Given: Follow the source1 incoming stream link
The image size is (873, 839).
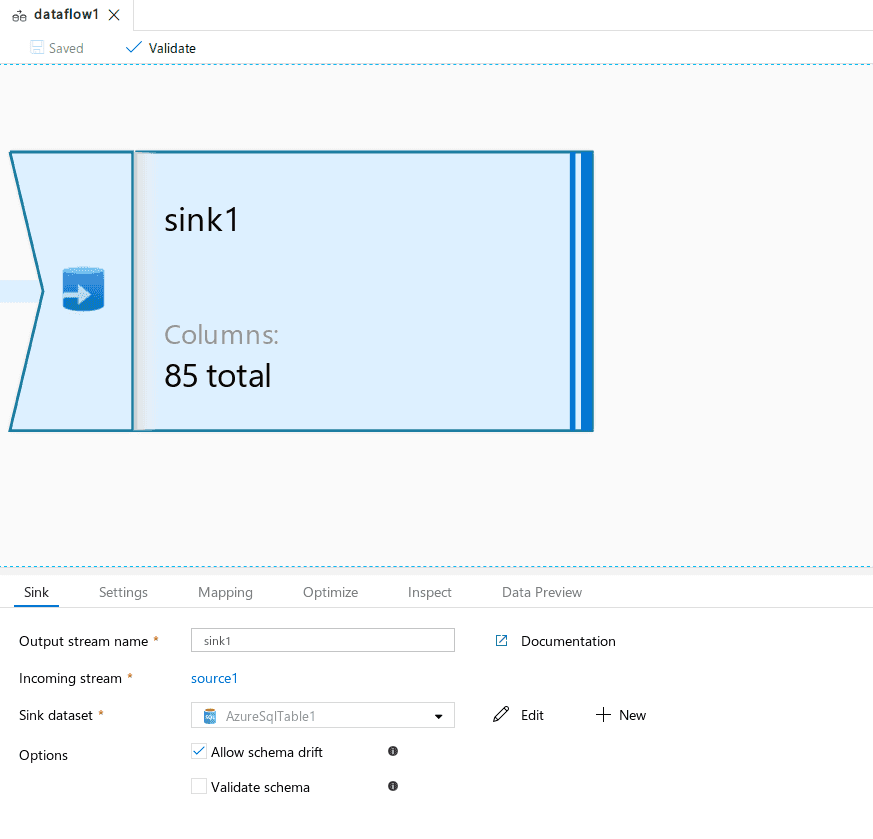Looking at the screenshot, I should pos(214,678).
